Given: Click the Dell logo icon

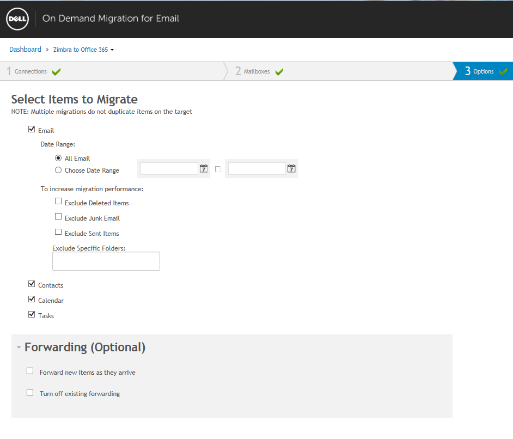Looking at the screenshot, I should pyautogui.click(x=17, y=19).
